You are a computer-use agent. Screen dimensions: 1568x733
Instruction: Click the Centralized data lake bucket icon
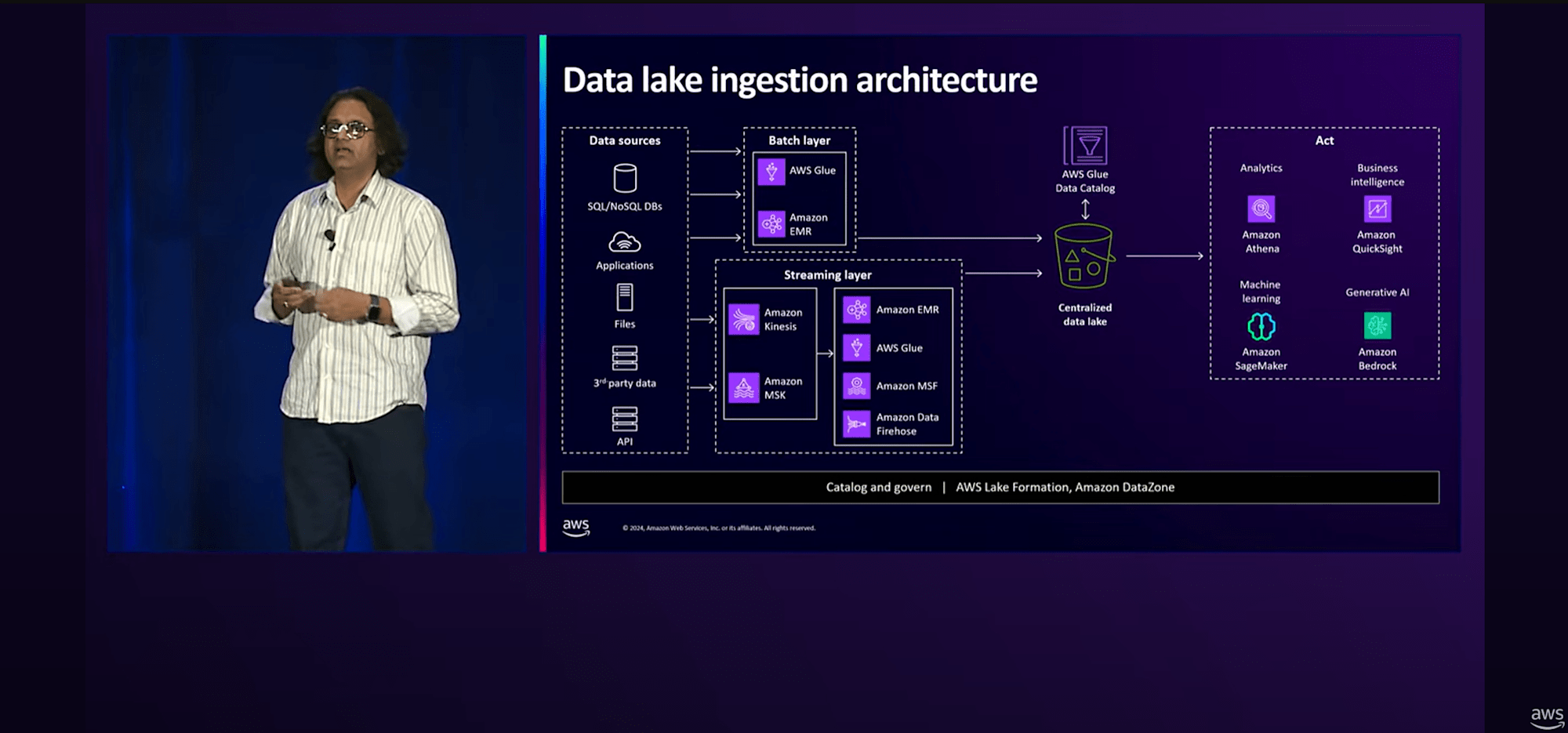click(1084, 256)
